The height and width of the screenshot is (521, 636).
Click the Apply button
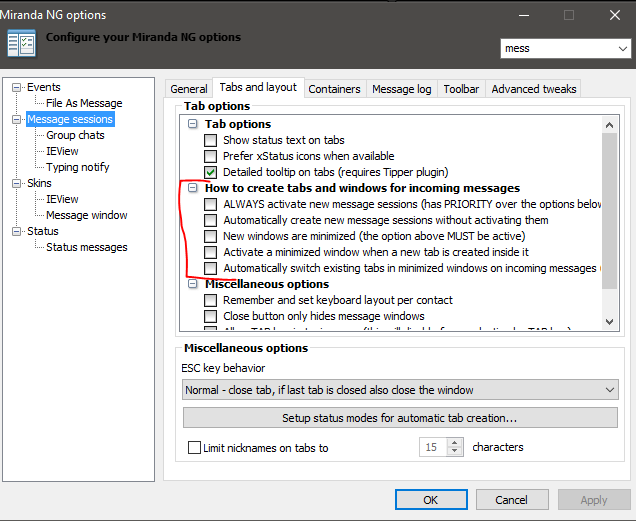coord(594,499)
